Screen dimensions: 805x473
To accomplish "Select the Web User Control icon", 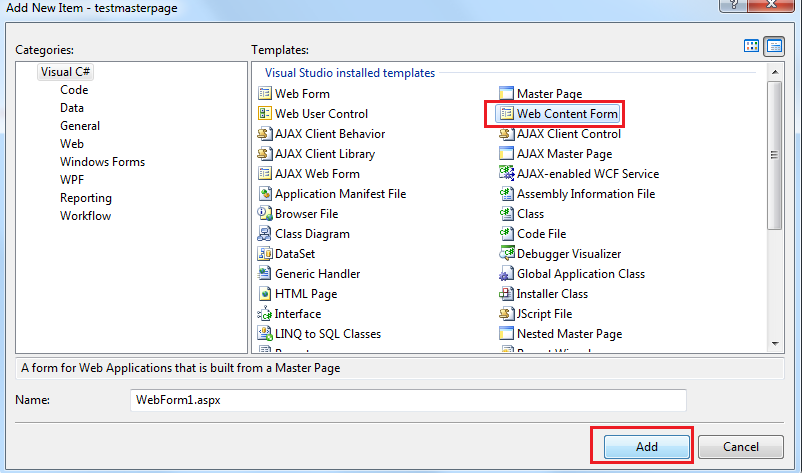I will point(265,113).
